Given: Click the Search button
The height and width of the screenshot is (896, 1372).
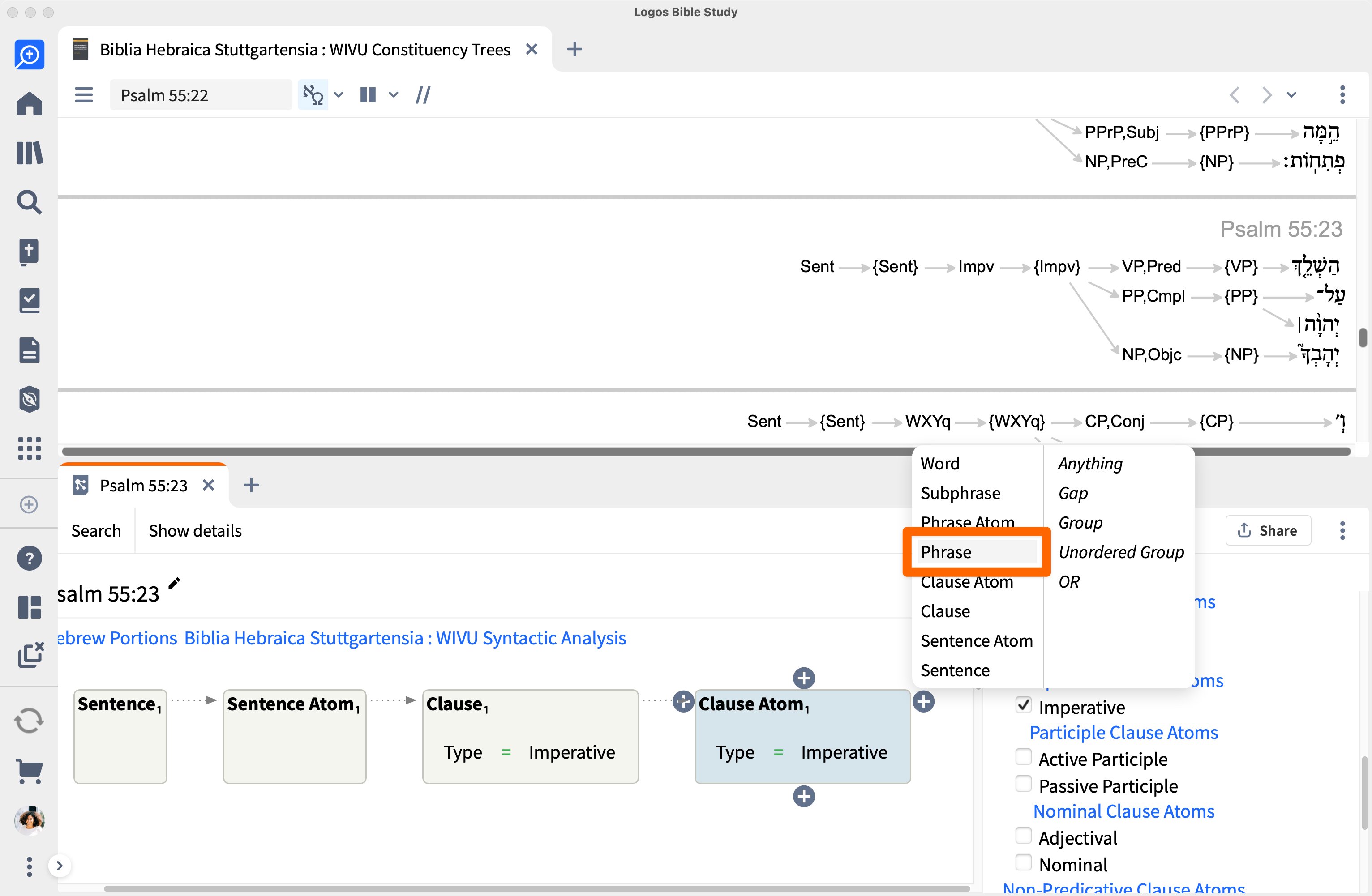Looking at the screenshot, I should [x=96, y=531].
